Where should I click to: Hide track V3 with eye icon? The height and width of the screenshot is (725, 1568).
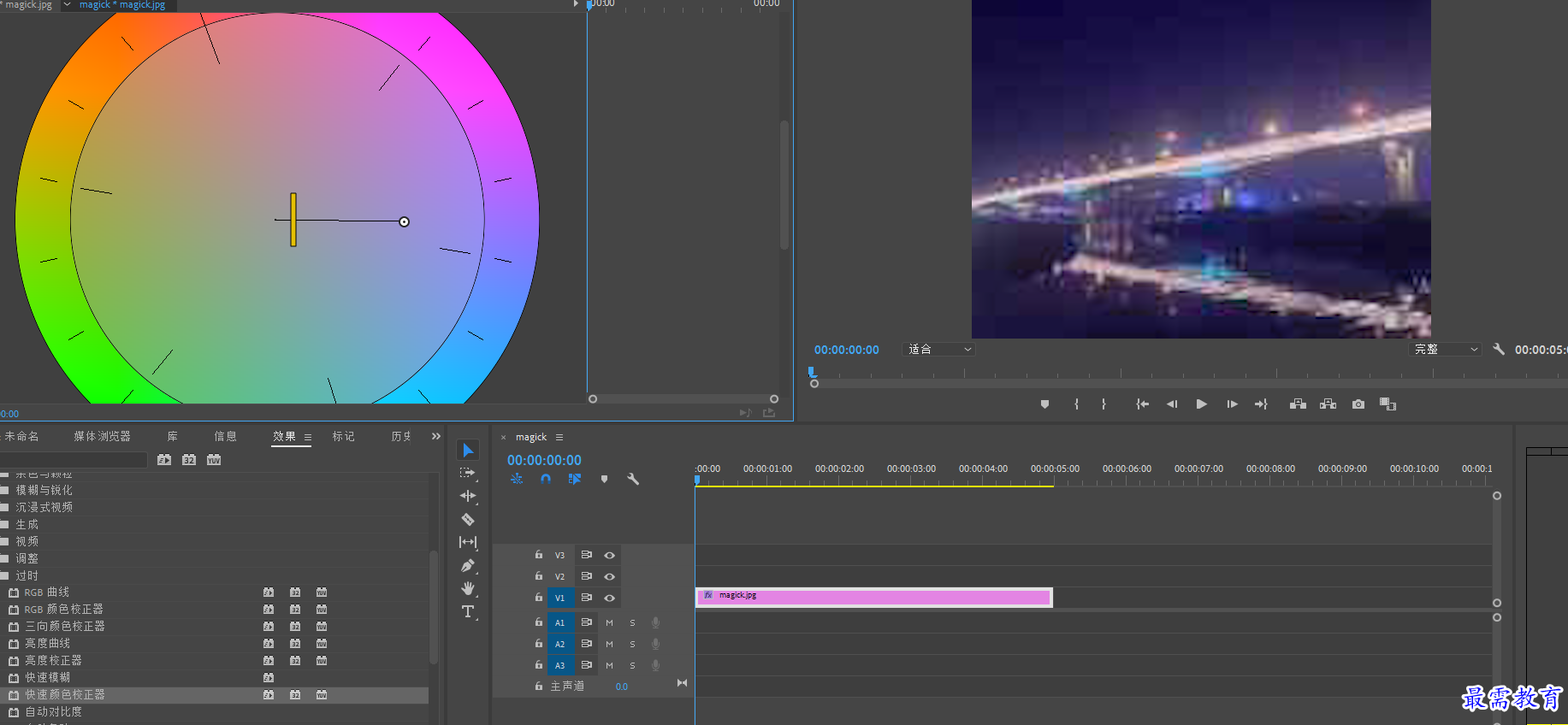[x=610, y=556]
